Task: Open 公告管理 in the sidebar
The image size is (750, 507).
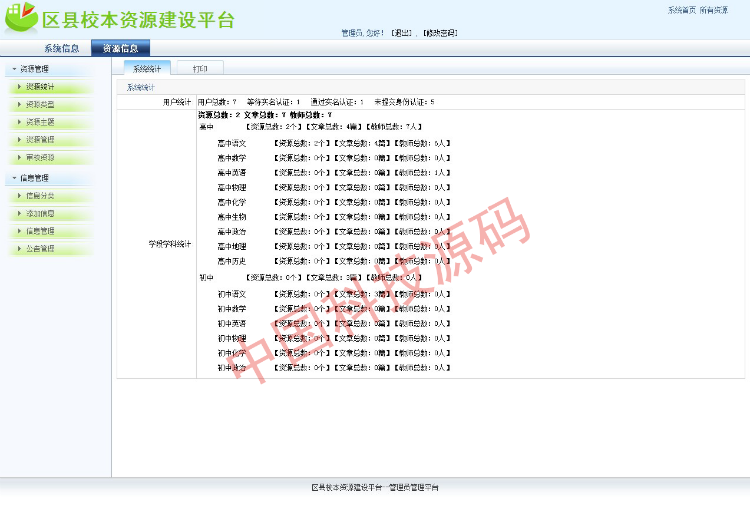Action: [51, 249]
